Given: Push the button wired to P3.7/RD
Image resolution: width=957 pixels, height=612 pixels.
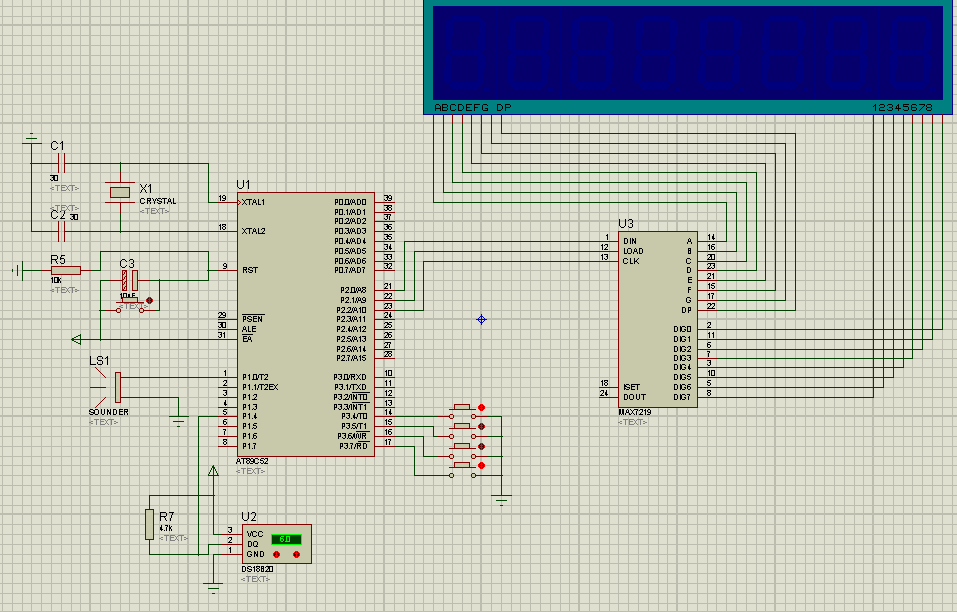Looking at the screenshot, I should [x=462, y=466].
